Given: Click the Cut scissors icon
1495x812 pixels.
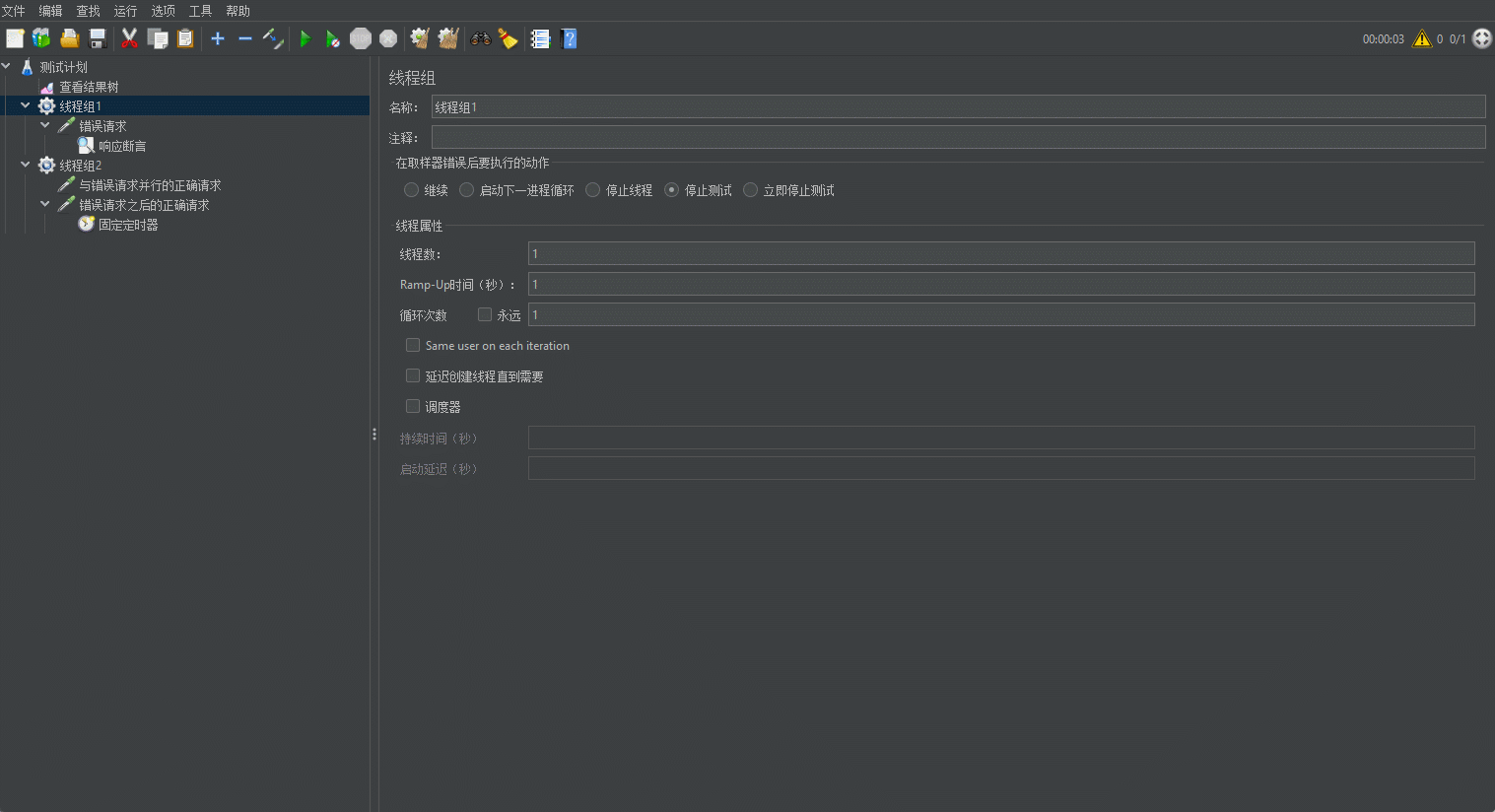Looking at the screenshot, I should click(129, 38).
